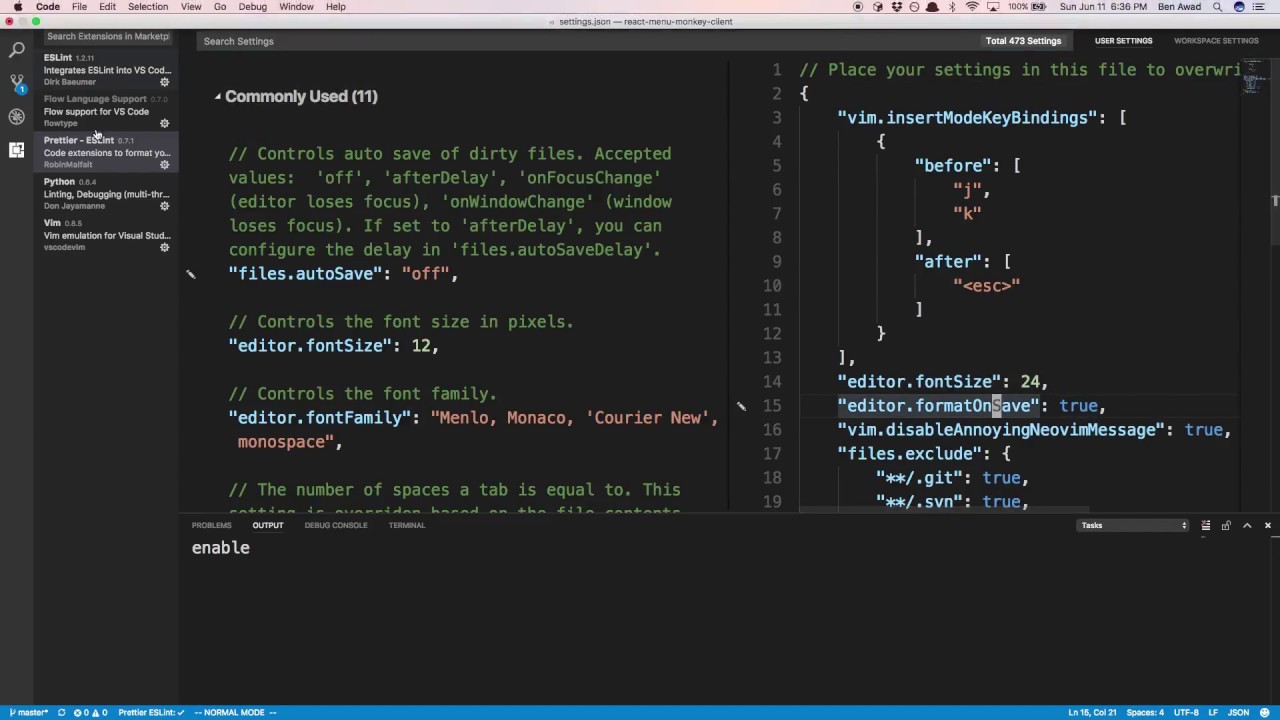Synchronize changes icon in status bar
1280x720 pixels.
click(x=61, y=712)
